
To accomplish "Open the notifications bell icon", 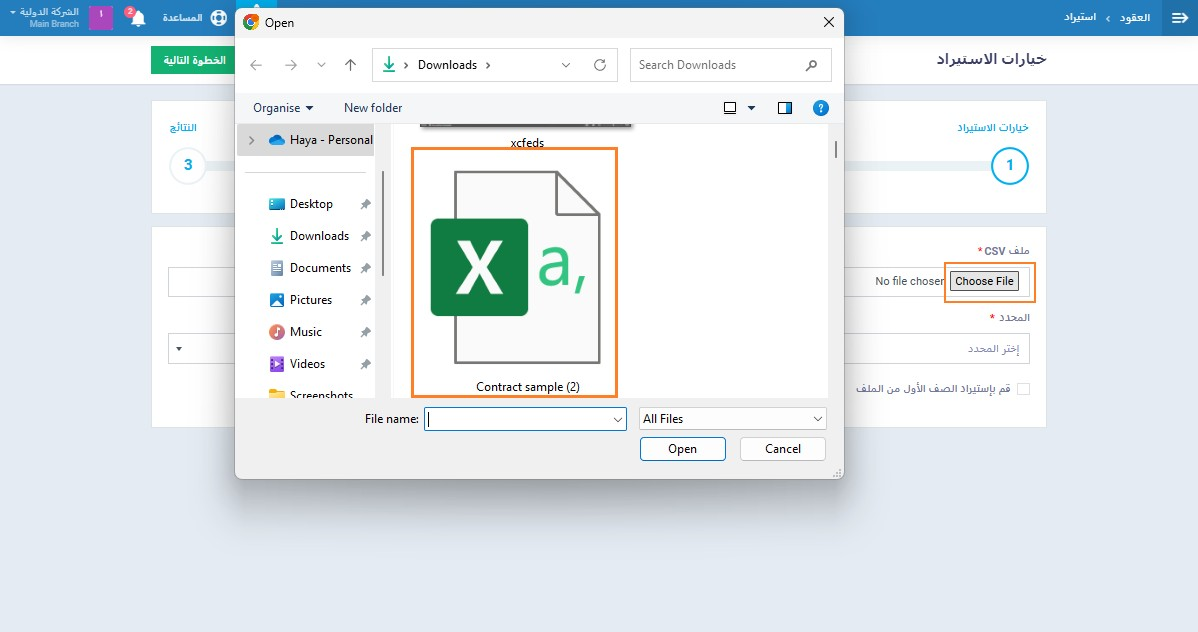I will (x=138, y=18).
